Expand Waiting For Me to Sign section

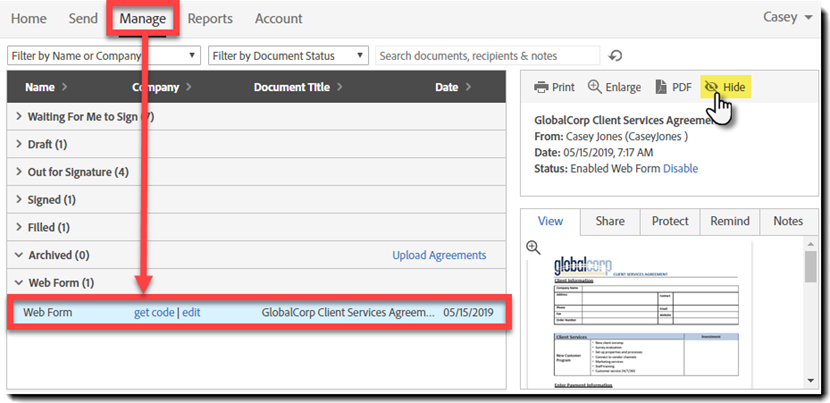click(256, 117)
